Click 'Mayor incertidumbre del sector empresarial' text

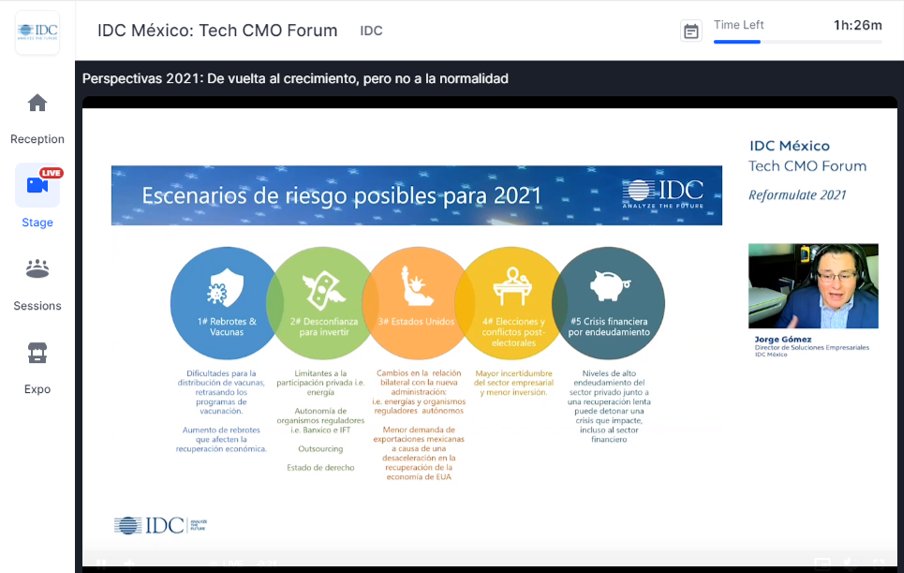514,383
